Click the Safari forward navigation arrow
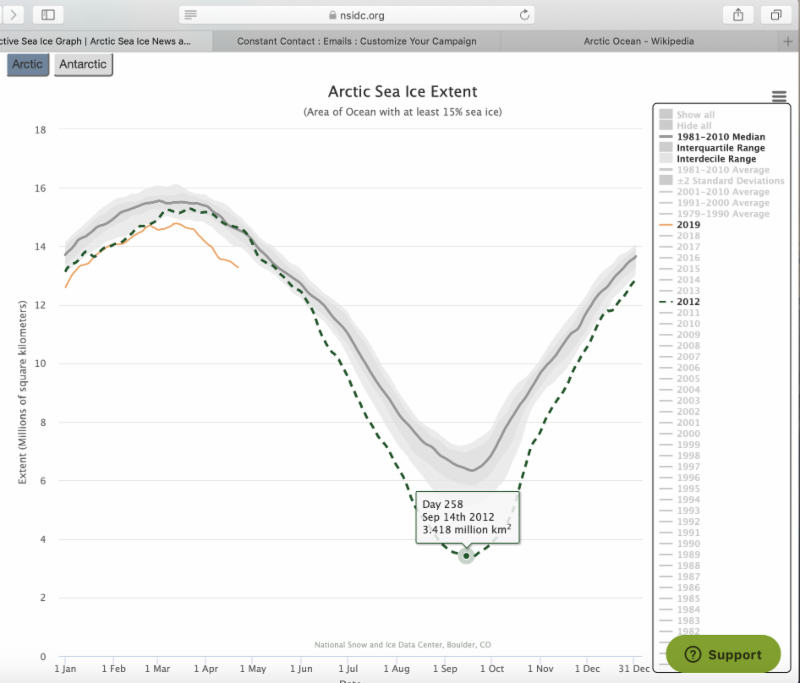The height and width of the screenshot is (683, 800). click(x=14, y=15)
